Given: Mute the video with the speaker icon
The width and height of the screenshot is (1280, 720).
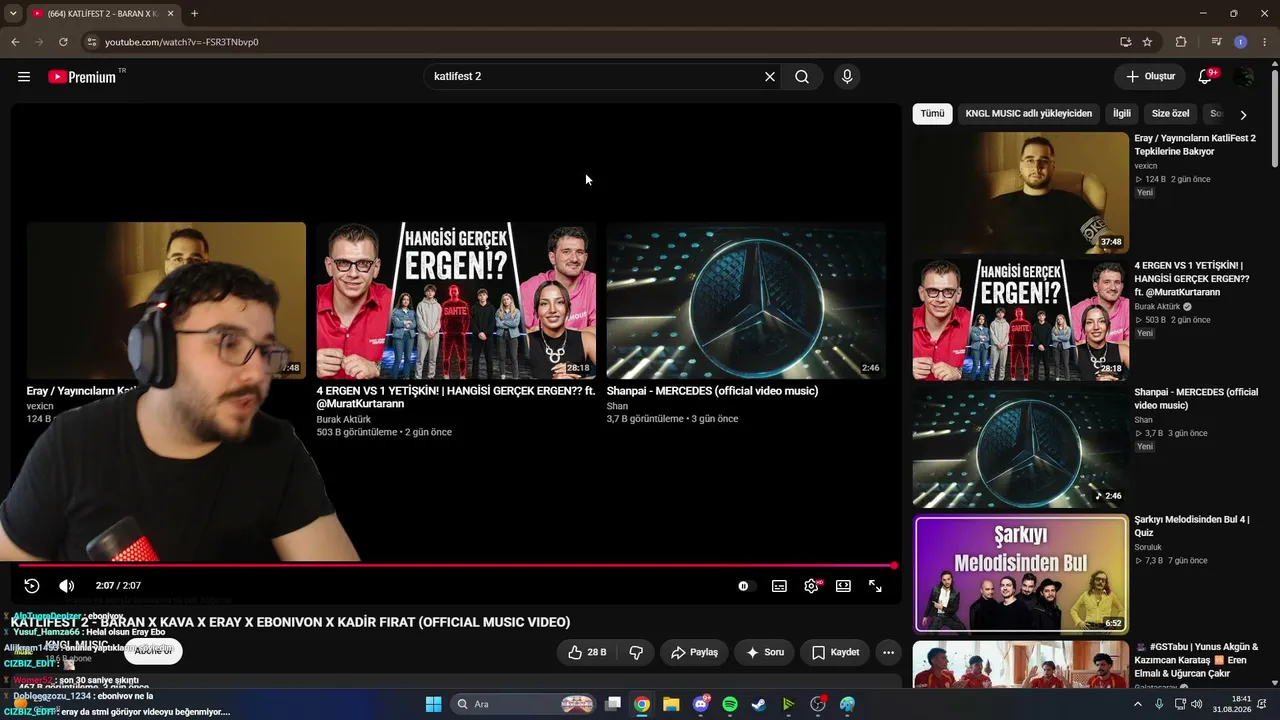Looking at the screenshot, I should tap(67, 586).
